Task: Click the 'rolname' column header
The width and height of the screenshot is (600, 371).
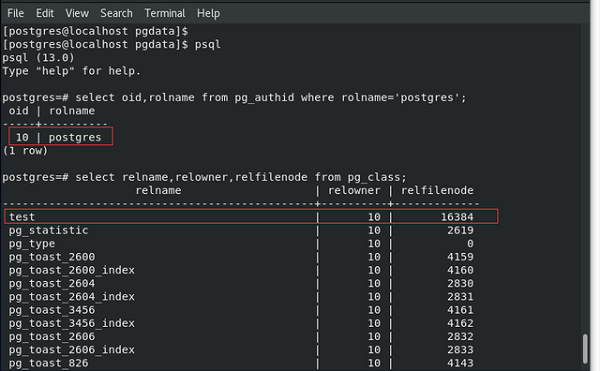Action: (72, 111)
